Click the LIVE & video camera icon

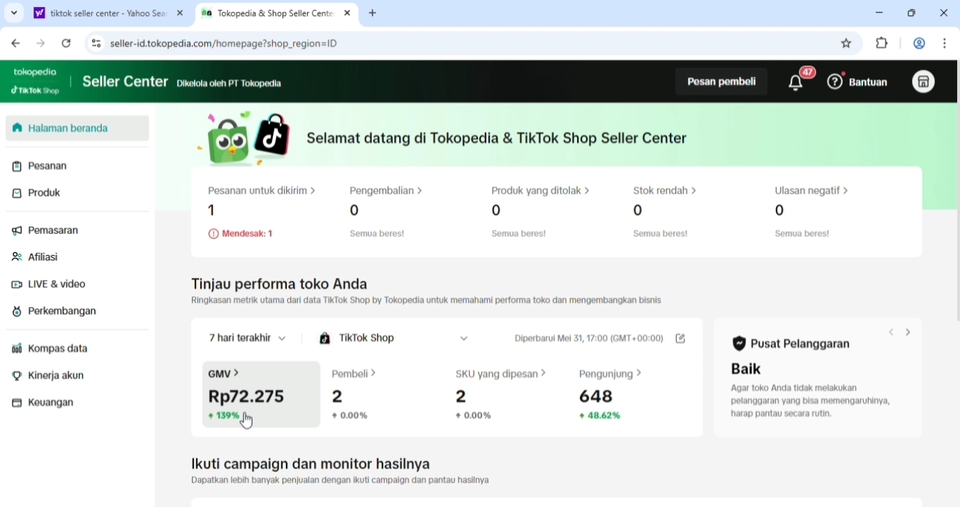pyautogui.click(x=17, y=284)
